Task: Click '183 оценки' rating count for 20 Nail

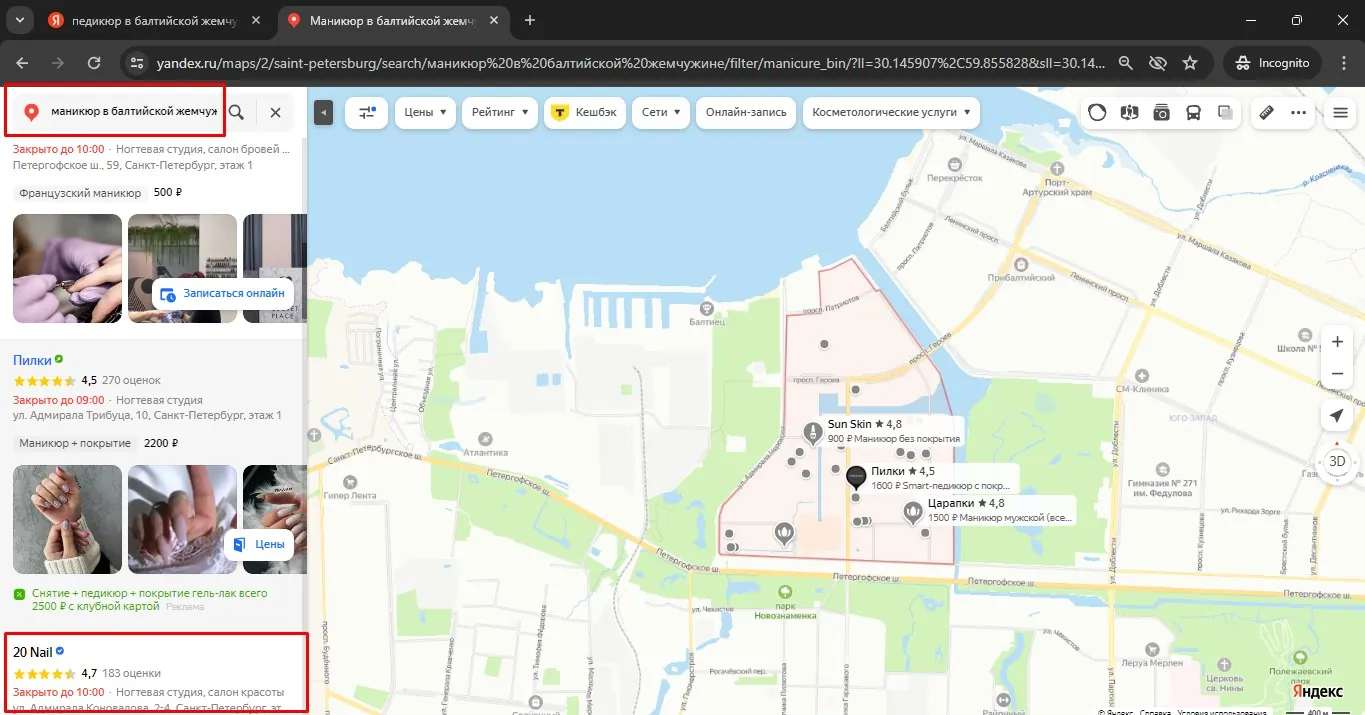Action: coord(131,673)
